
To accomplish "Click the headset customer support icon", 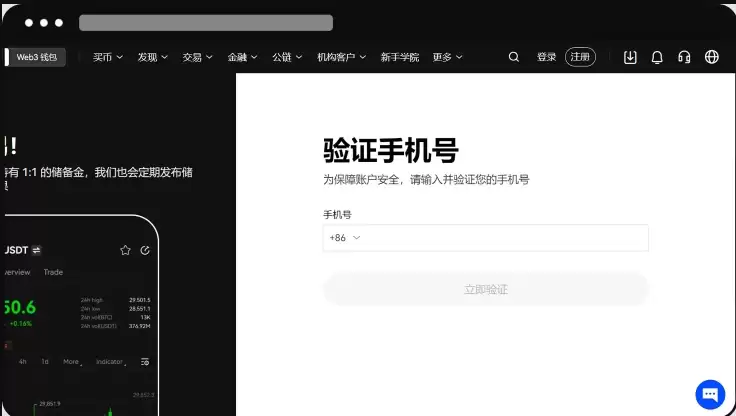I will coord(684,57).
